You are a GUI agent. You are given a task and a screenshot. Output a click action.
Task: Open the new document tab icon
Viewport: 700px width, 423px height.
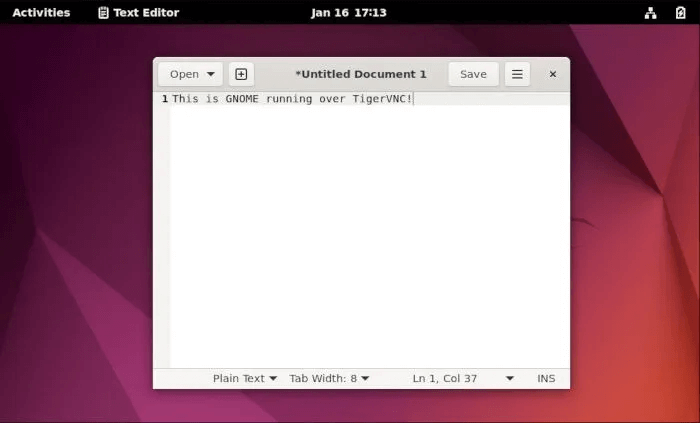[241, 74]
